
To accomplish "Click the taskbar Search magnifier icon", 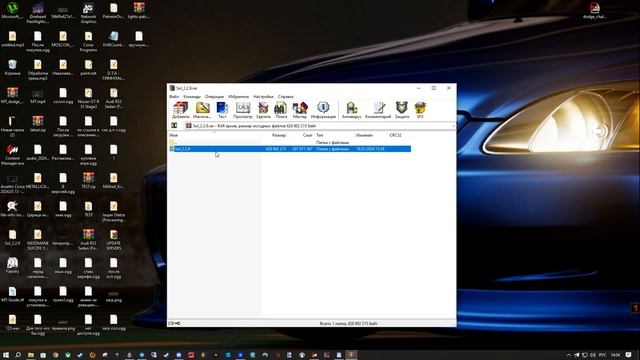I will click(x=18, y=355).
